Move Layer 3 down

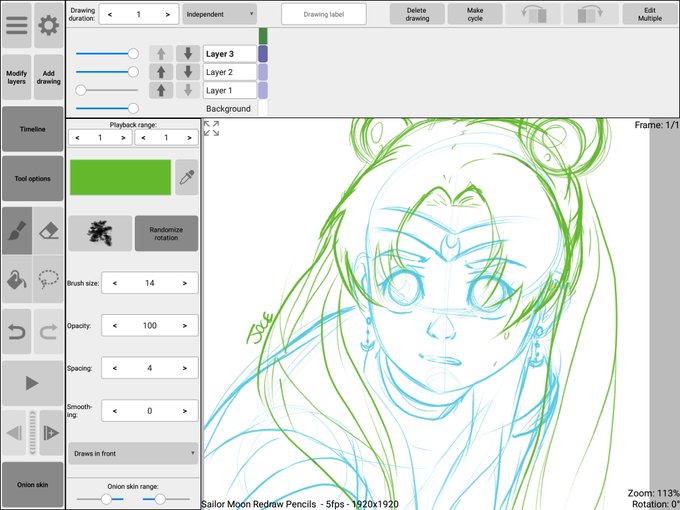pos(188,54)
